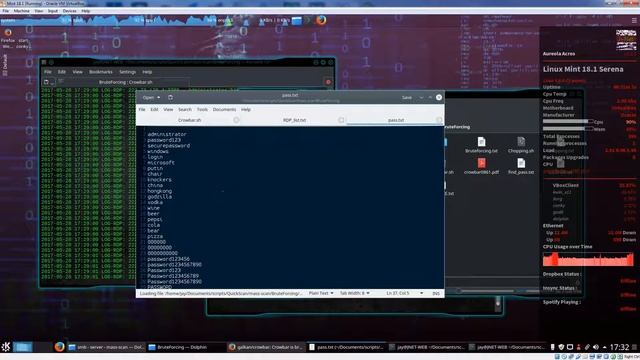This screenshot has height=360, width=640.
Task: Open the Konsole Settings menu
Action: 127,72
